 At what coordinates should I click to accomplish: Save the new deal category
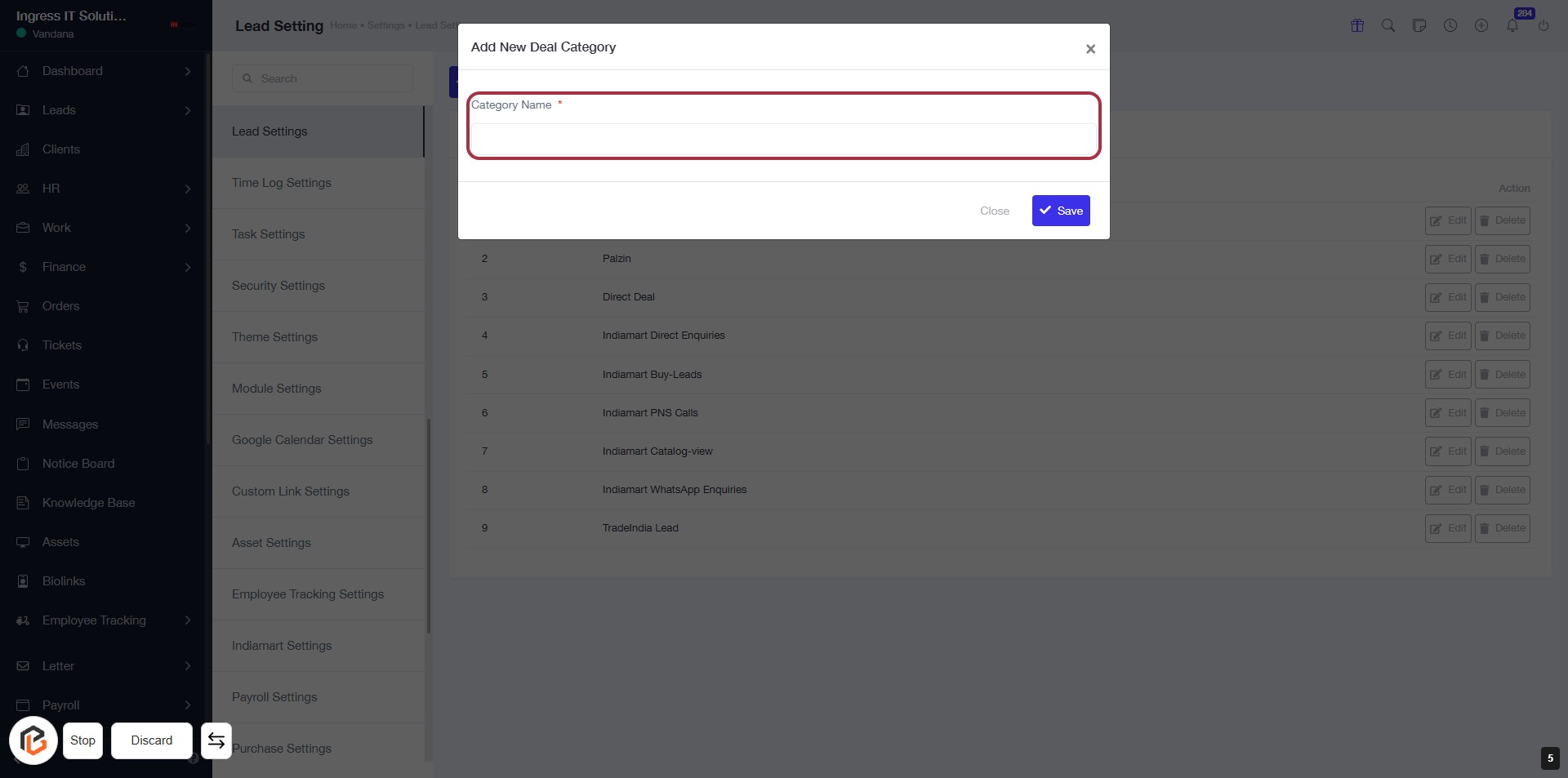pos(1061,211)
